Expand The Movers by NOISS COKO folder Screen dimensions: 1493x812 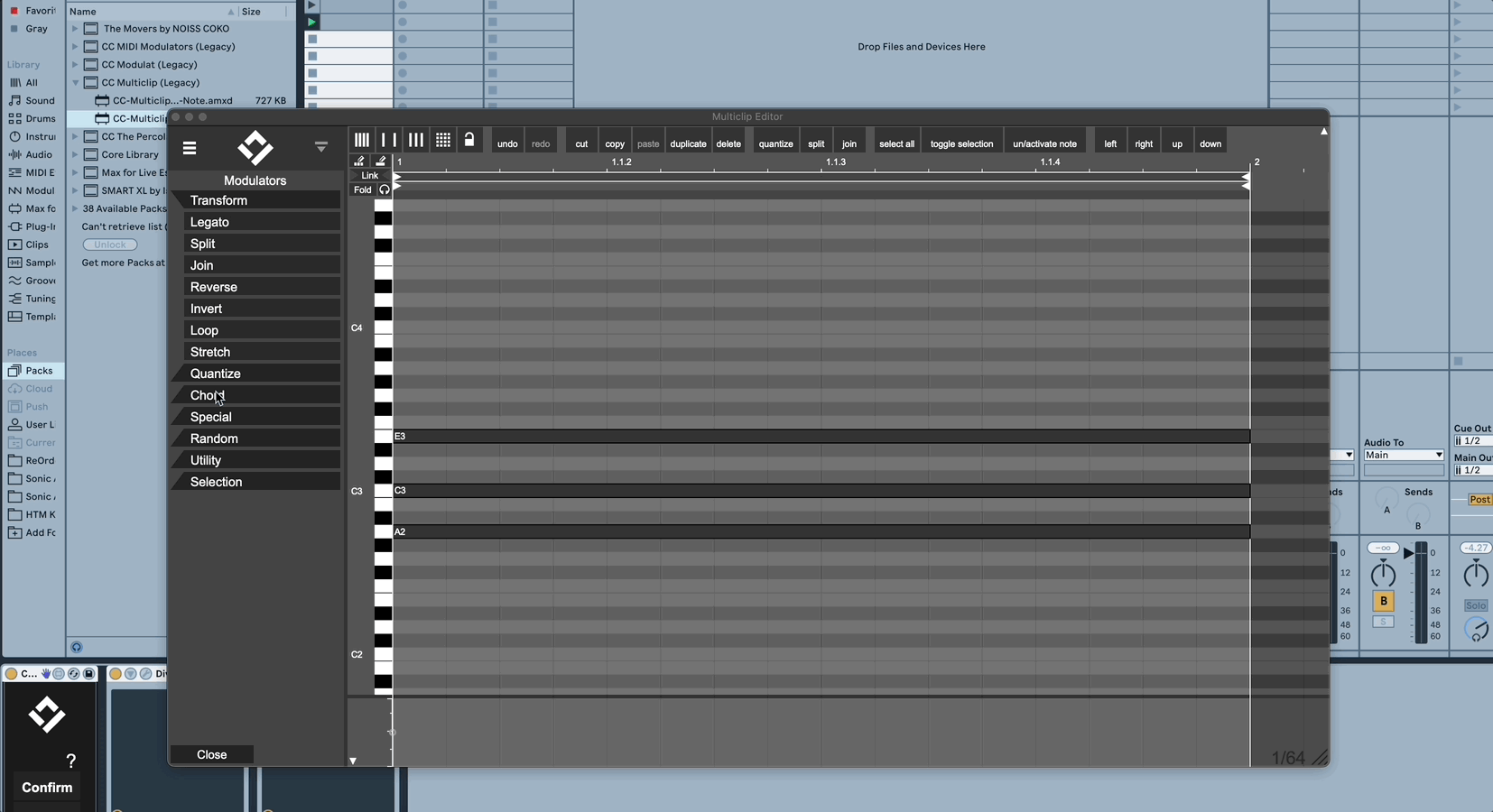(75, 29)
